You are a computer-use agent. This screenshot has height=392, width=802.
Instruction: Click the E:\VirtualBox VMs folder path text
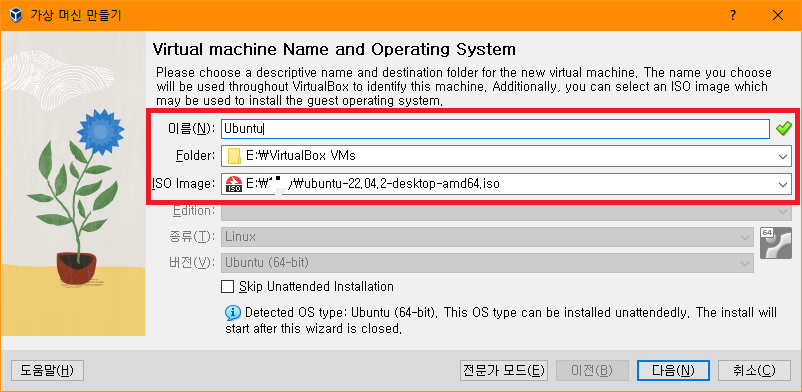click(301, 156)
